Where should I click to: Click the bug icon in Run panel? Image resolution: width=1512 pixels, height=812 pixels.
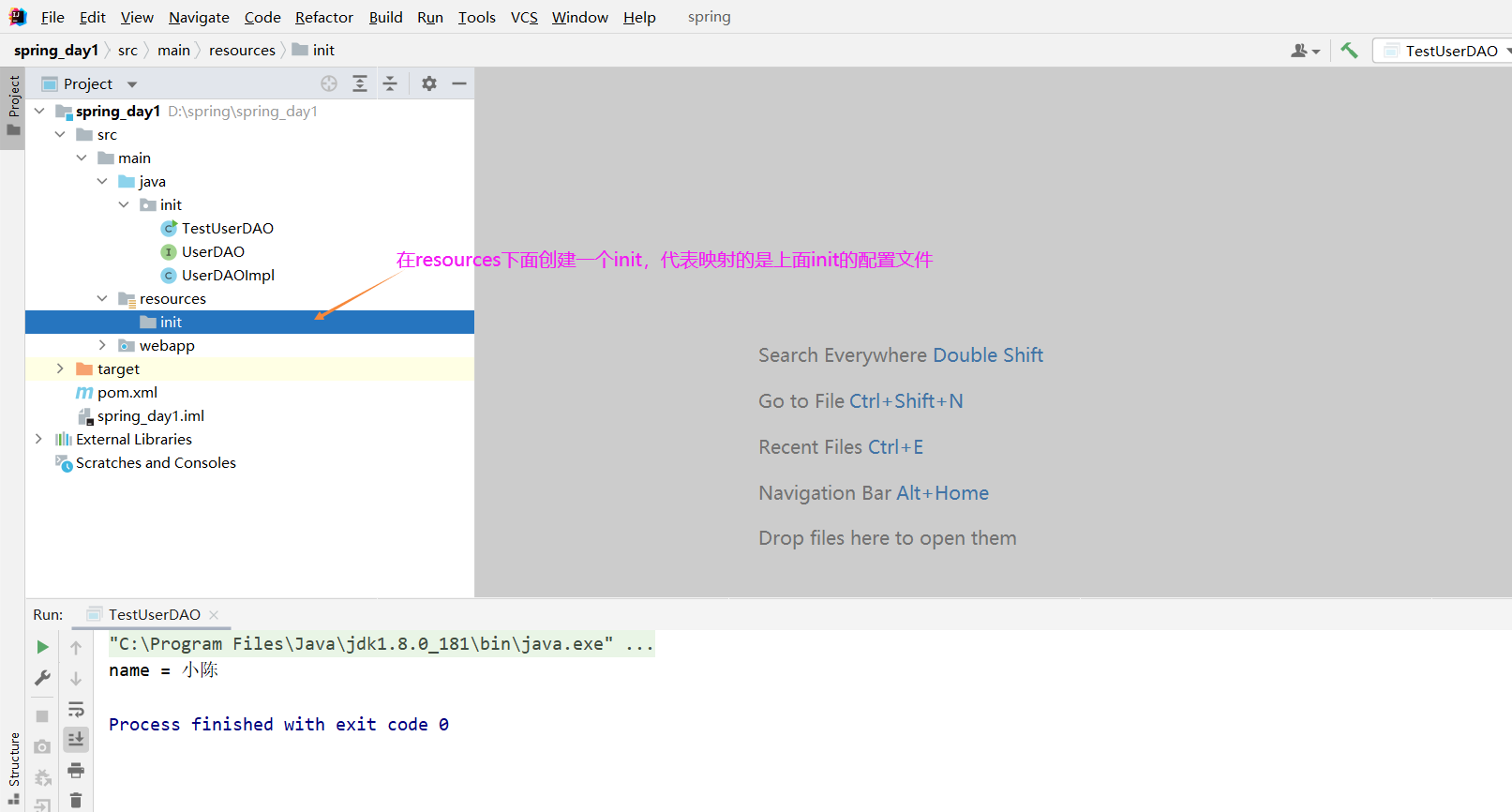42,778
